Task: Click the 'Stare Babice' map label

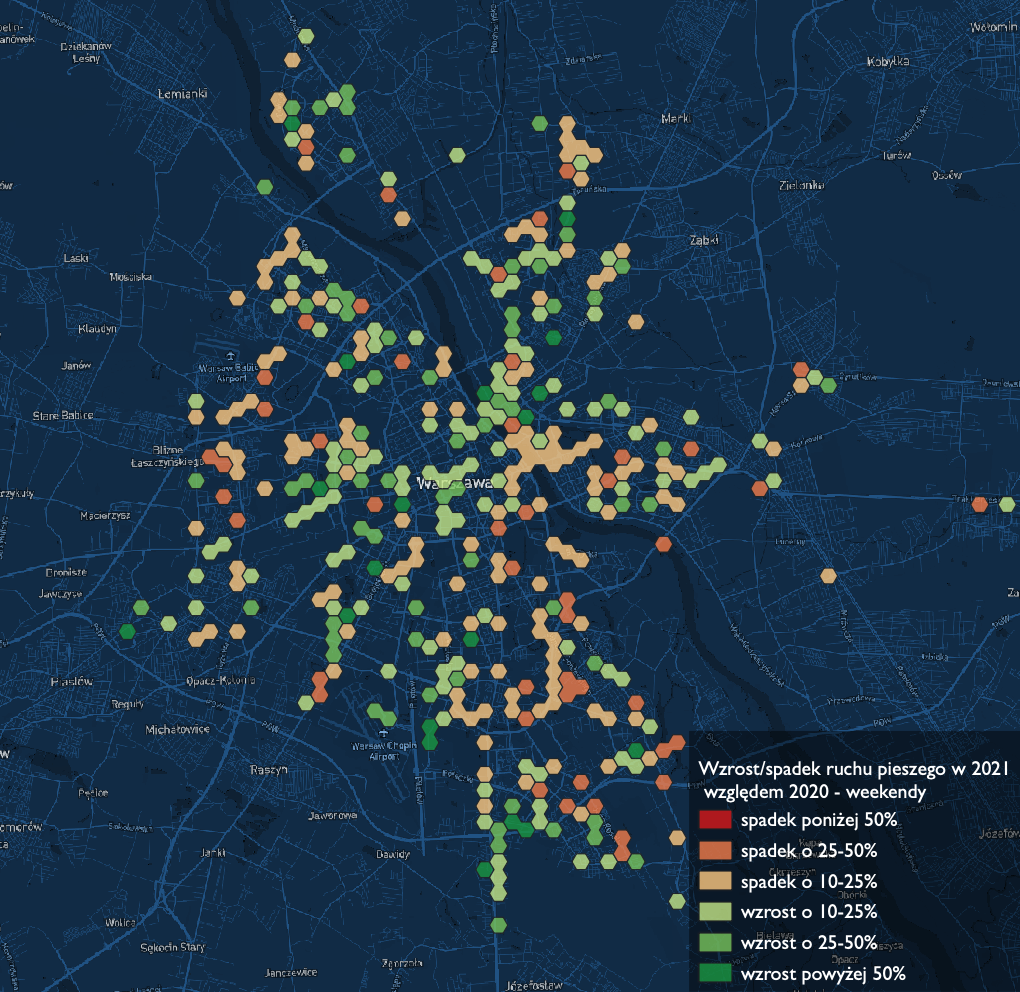Action: 62,415
